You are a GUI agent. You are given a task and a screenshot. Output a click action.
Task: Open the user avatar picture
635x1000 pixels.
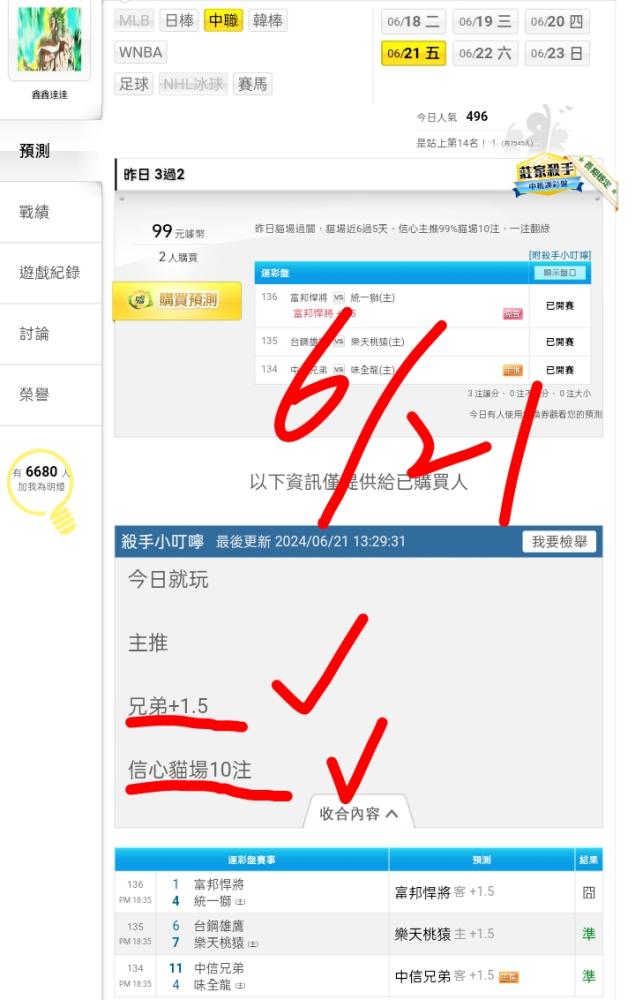coord(50,40)
